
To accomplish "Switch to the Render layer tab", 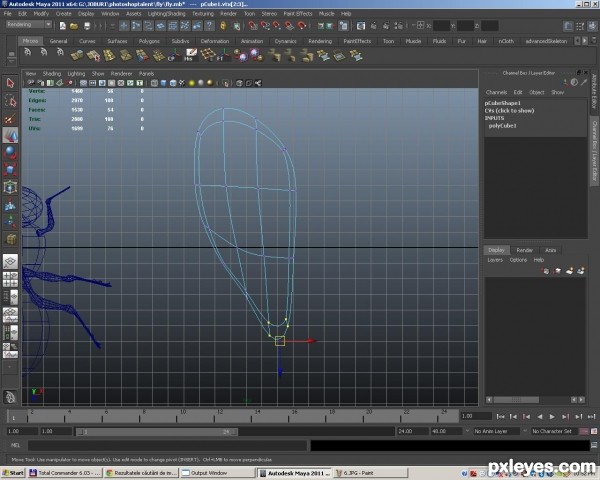I will click(x=525, y=250).
